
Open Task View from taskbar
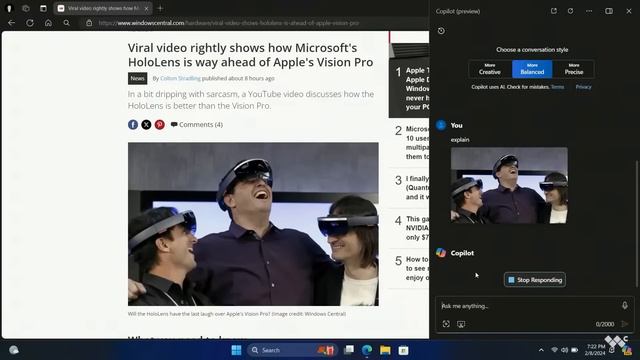(x=349, y=350)
